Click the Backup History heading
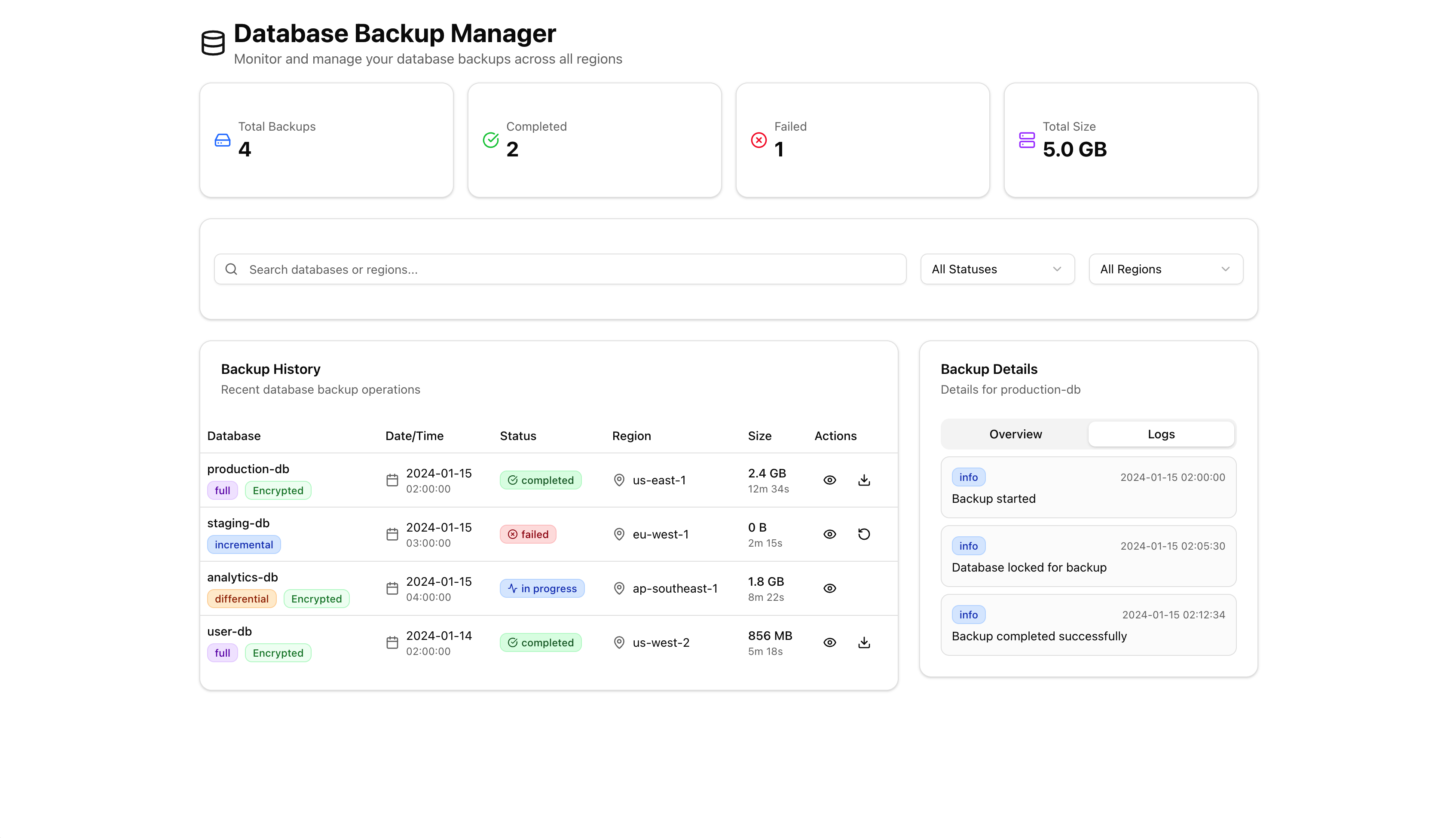This screenshot has width=1456, height=838. [270, 369]
